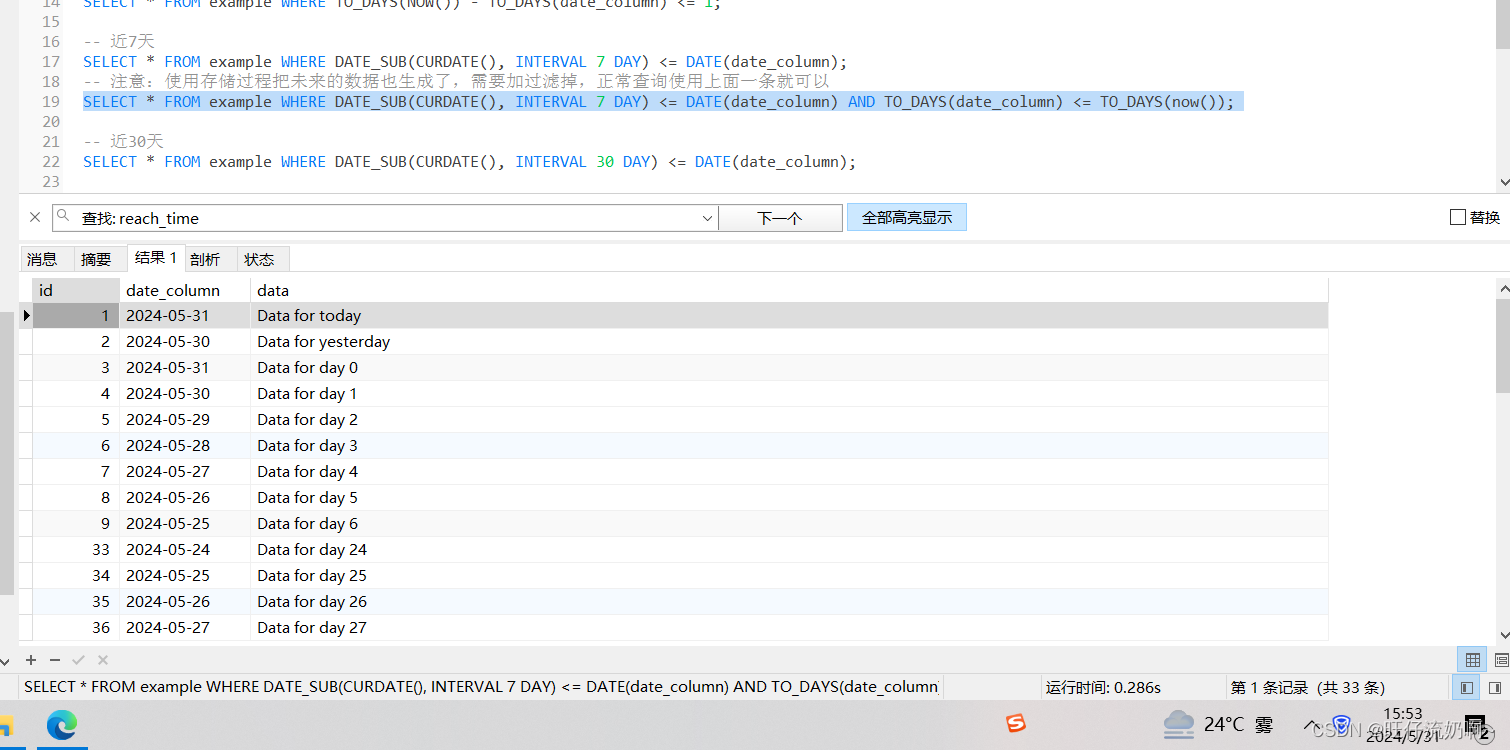The width and height of the screenshot is (1510, 750).
Task: Click the results grid vertical scrollbar thumb
Action: (1503, 347)
